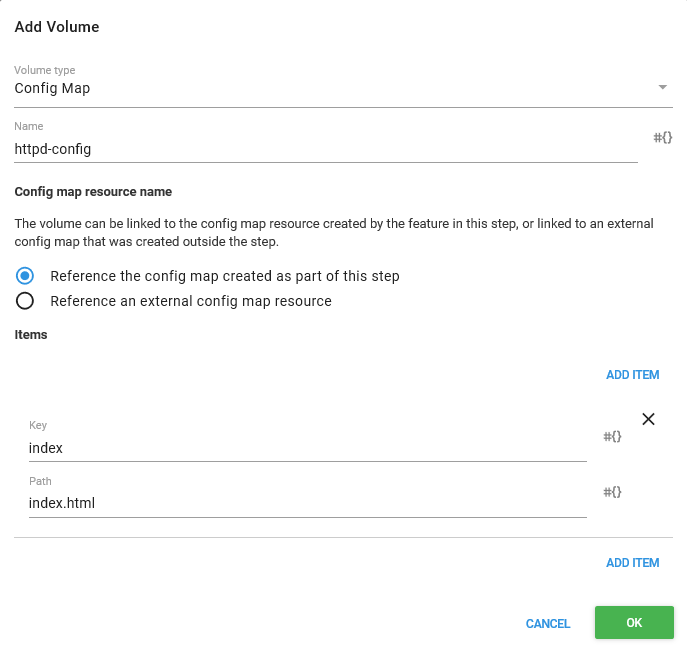
Task: Cancel the Add Volume dialog
Action: pyautogui.click(x=547, y=623)
